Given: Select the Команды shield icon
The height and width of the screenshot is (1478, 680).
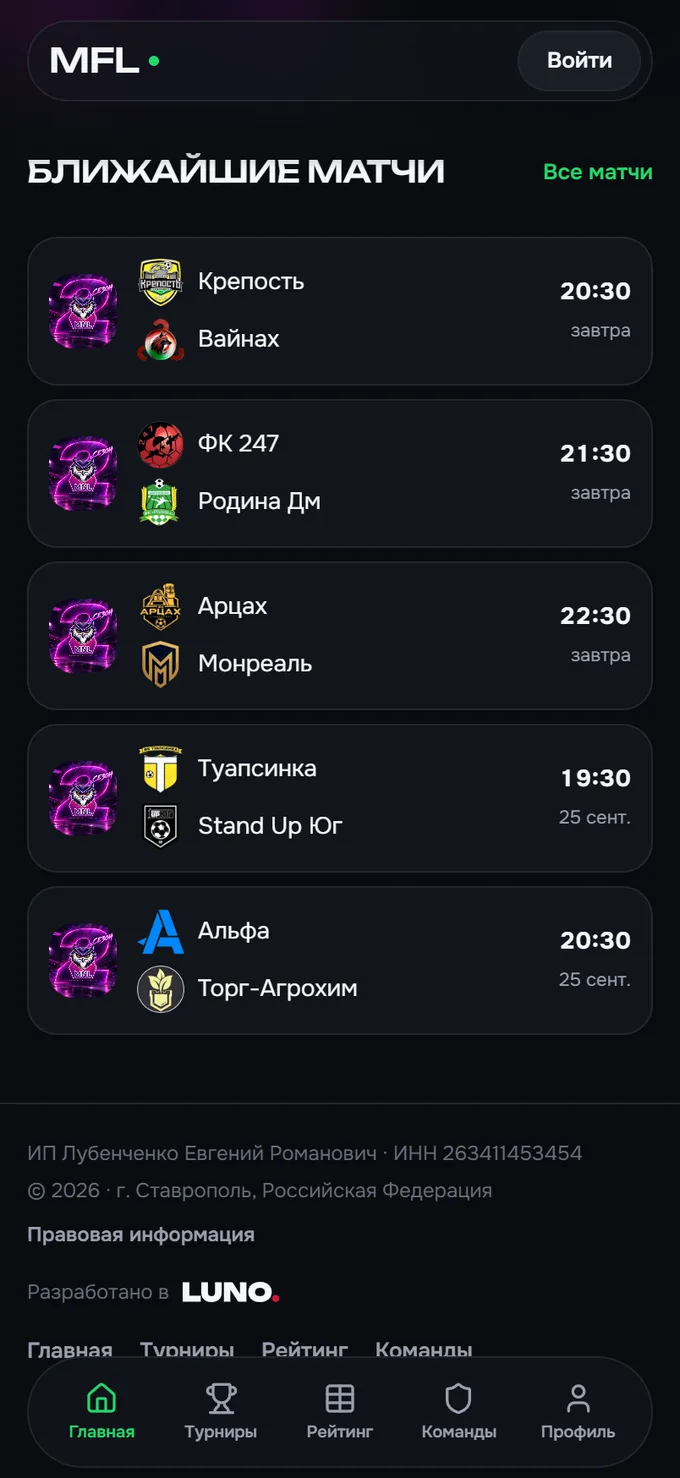Looking at the screenshot, I should 458,1397.
